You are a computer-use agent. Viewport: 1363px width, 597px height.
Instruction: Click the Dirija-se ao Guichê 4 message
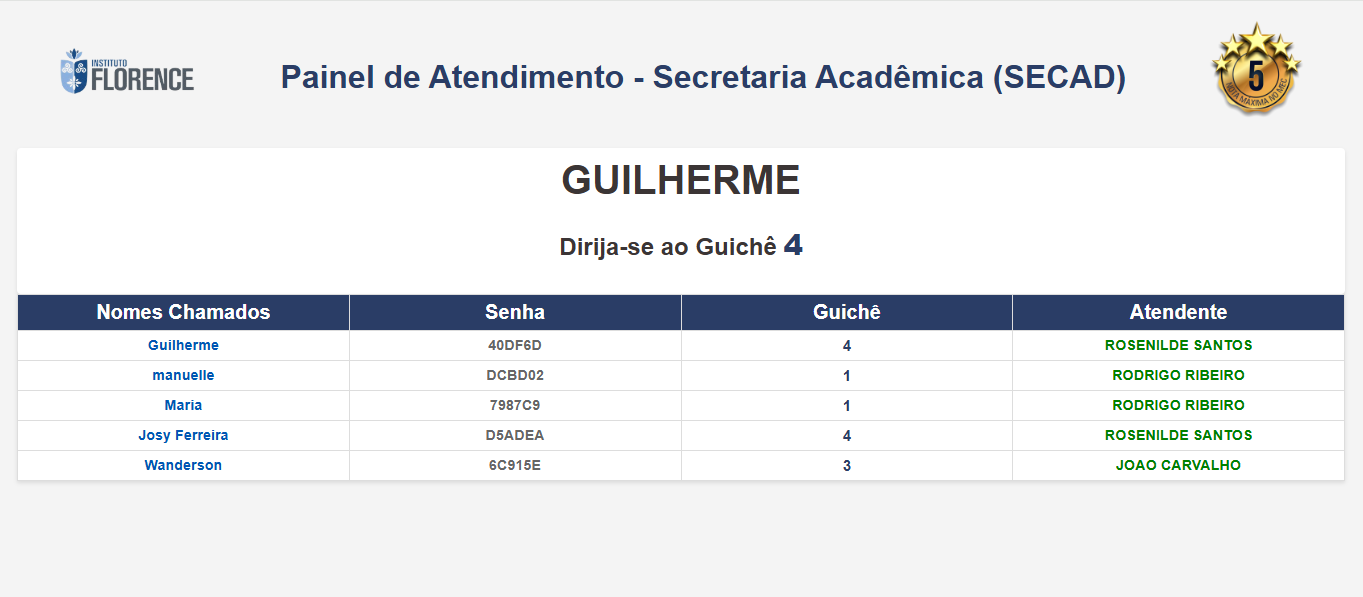click(681, 246)
